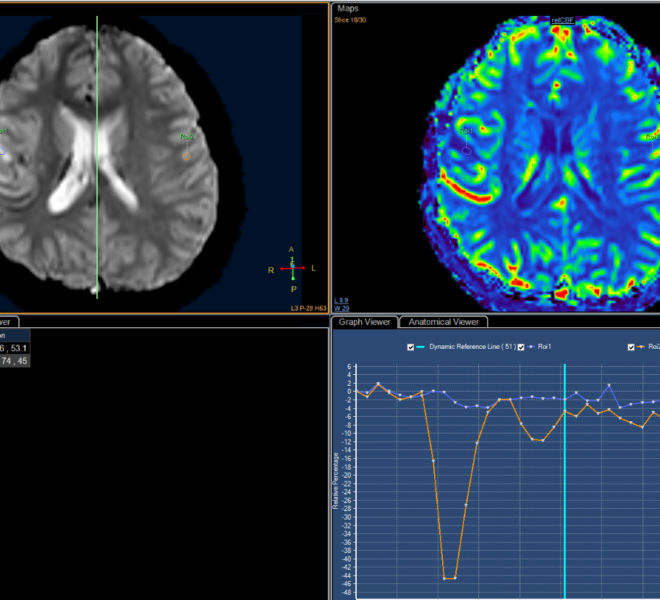Select the ROI marker on the right side of the grayscale image
The height and width of the screenshot is (600, 660).
pos(187,137)
